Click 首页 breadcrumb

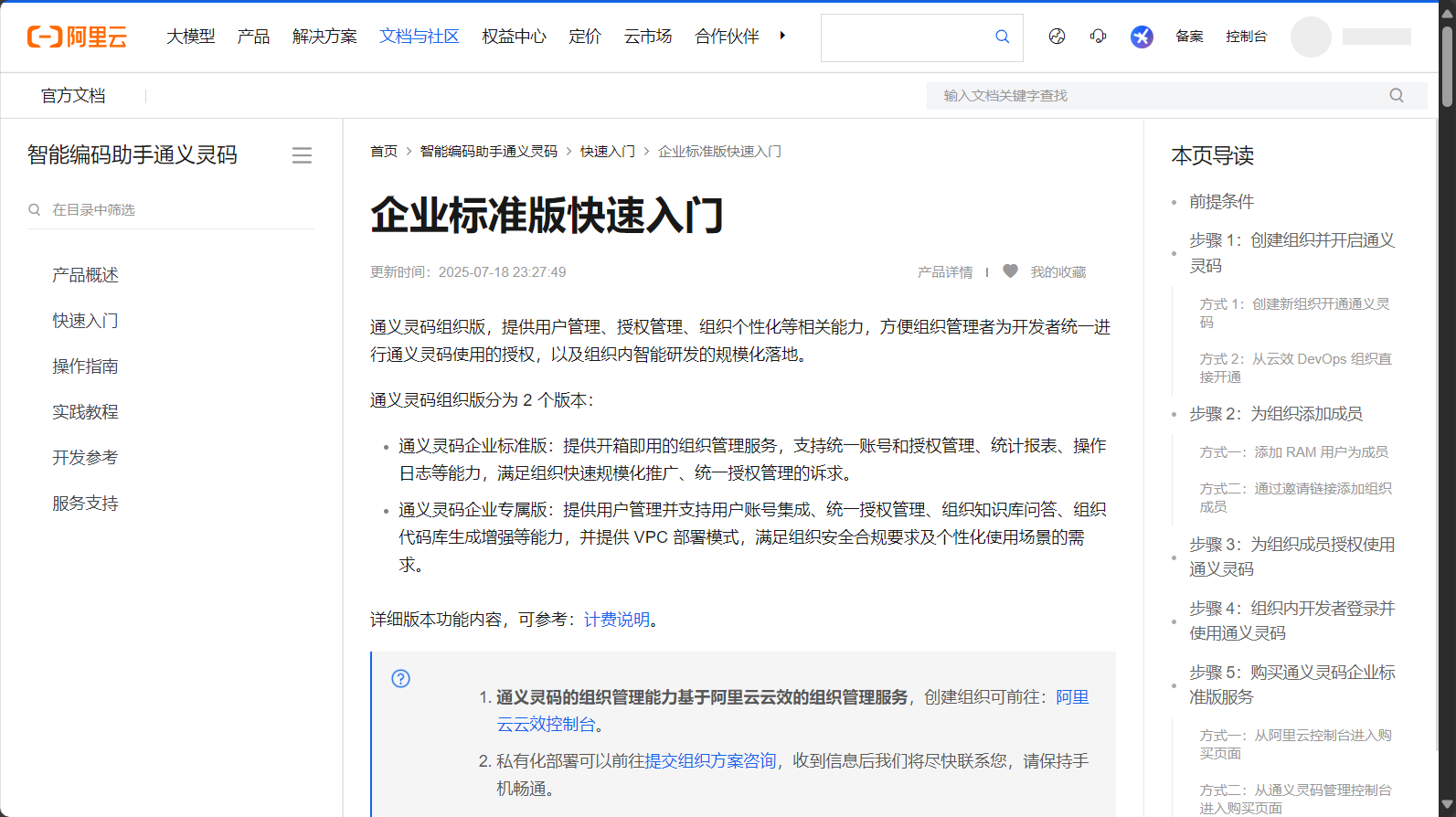point(384,152)
